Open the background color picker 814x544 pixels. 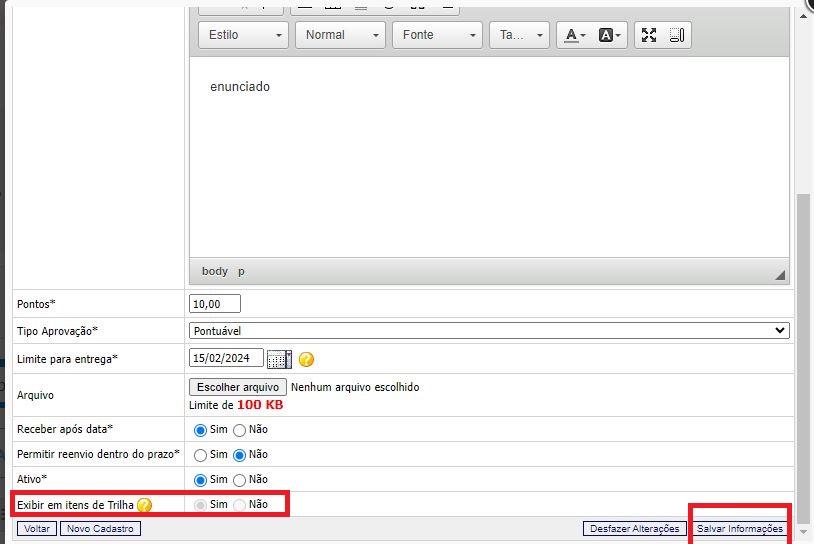point(610,35)
